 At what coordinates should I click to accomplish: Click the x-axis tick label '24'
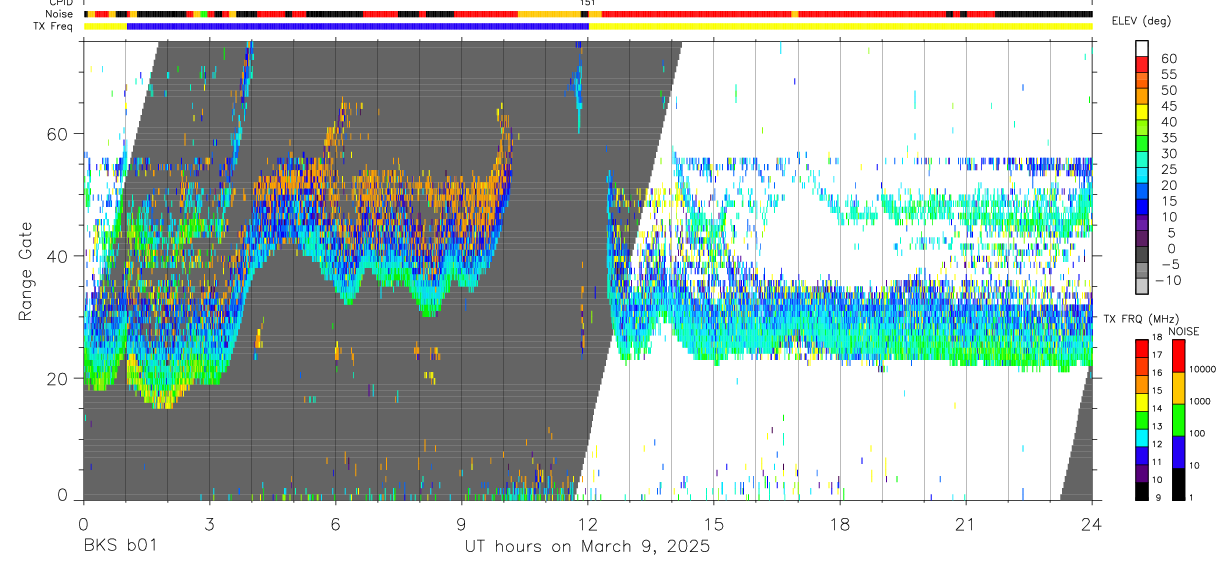[1091, 523]
